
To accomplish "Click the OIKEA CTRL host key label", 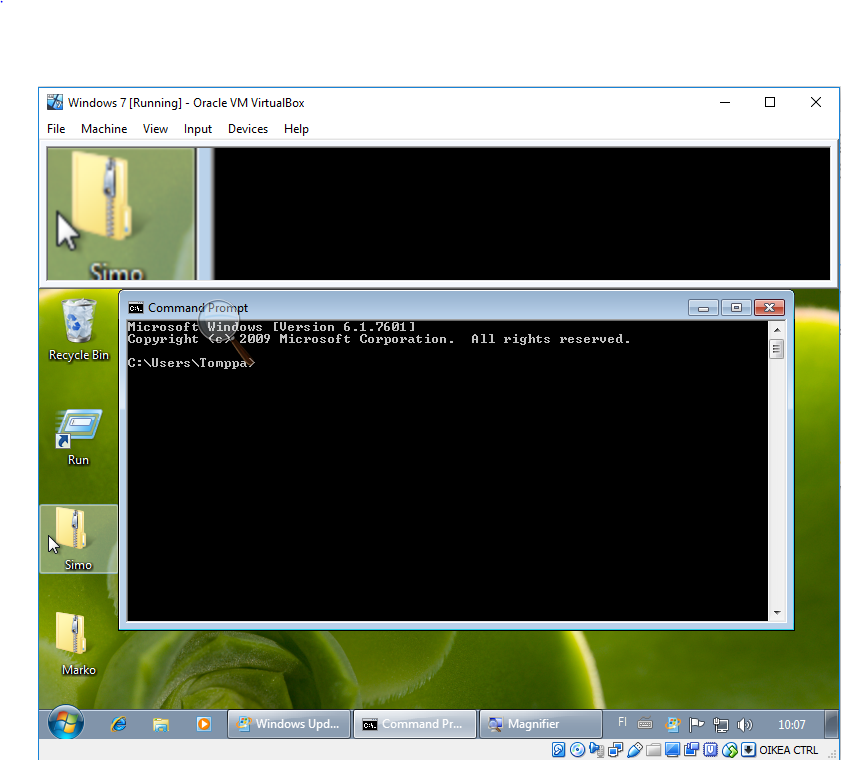I will [x=788, y=750].
